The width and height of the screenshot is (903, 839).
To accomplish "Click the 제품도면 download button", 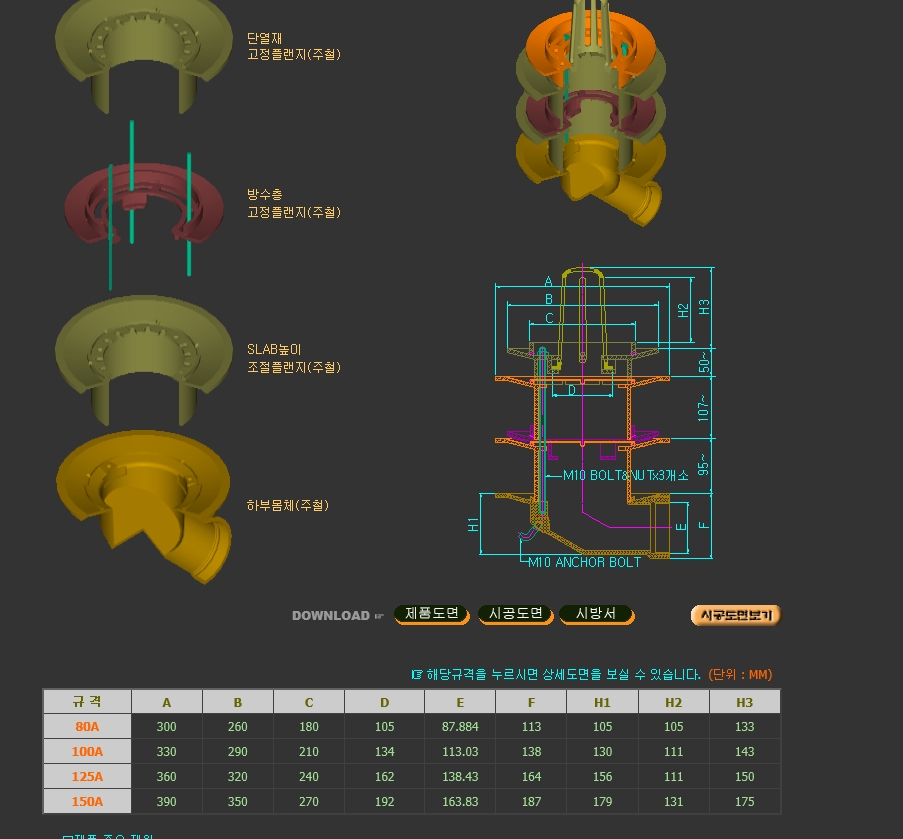I will [x=432, y=614].
